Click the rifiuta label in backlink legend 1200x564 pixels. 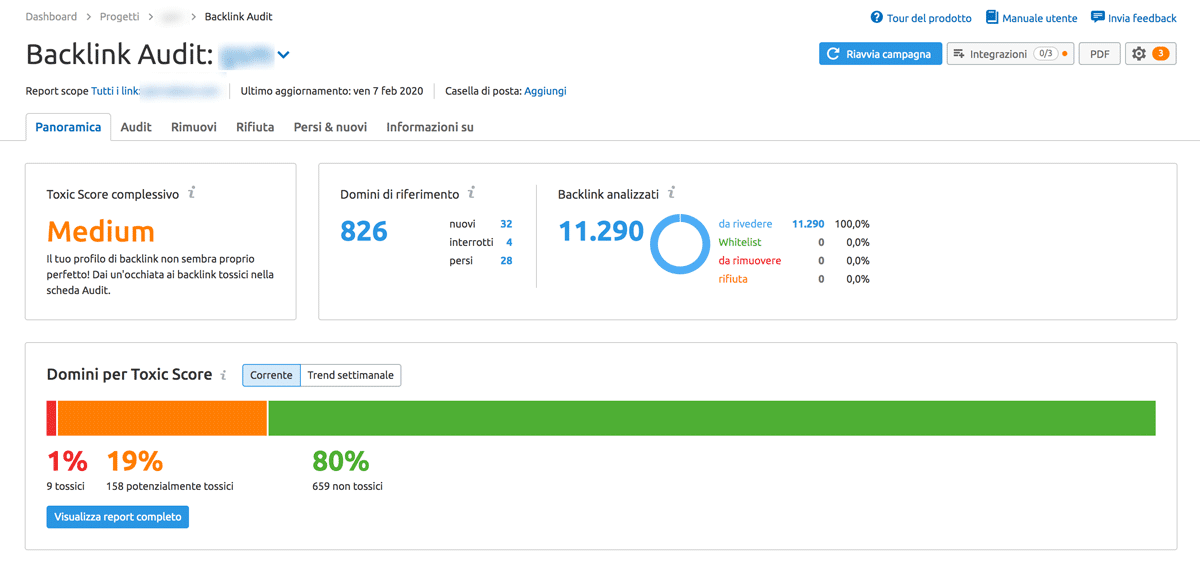tap(733, 279)
